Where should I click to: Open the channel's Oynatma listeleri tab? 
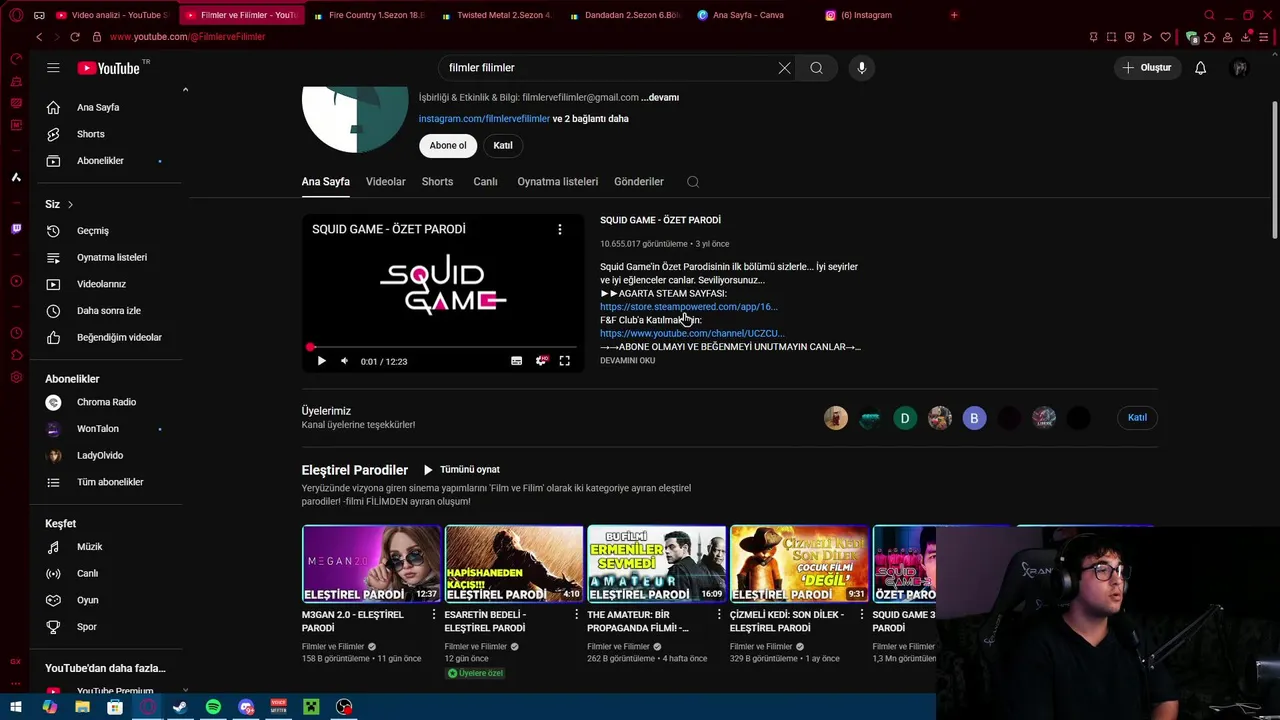tap(557, 182)
